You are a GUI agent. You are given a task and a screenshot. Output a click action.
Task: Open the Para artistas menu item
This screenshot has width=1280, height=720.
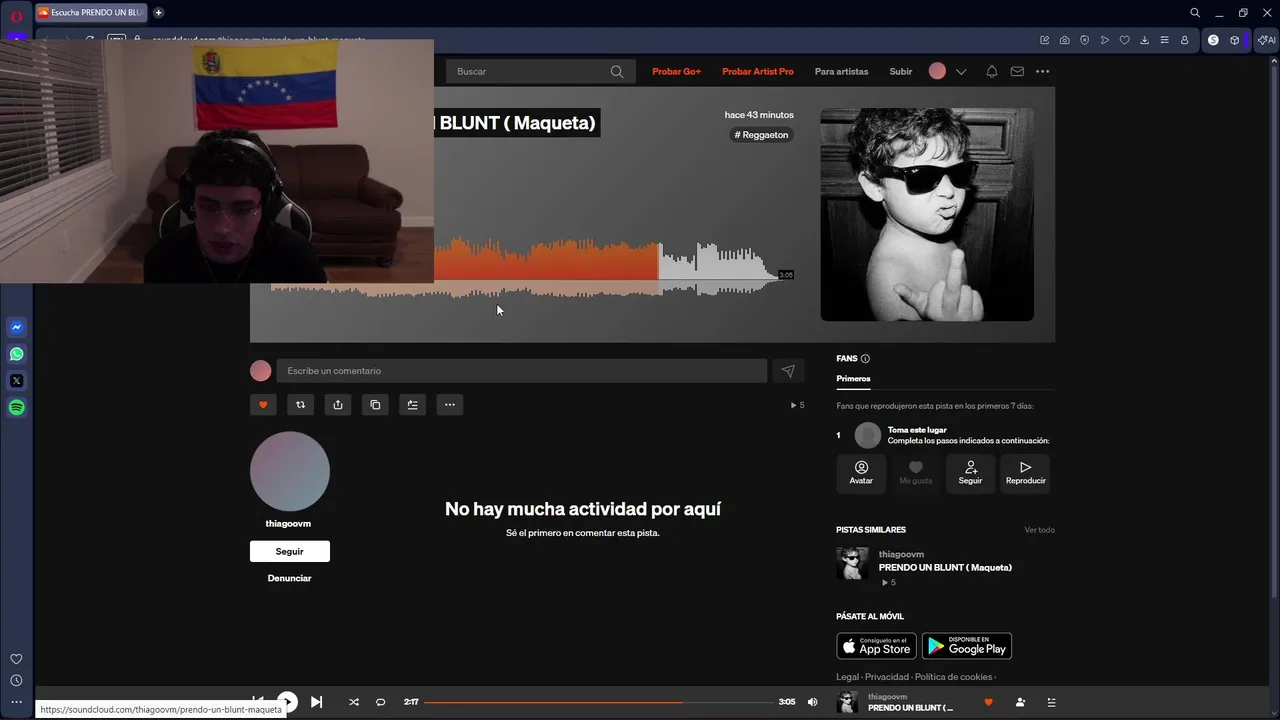tap(842, 72)
